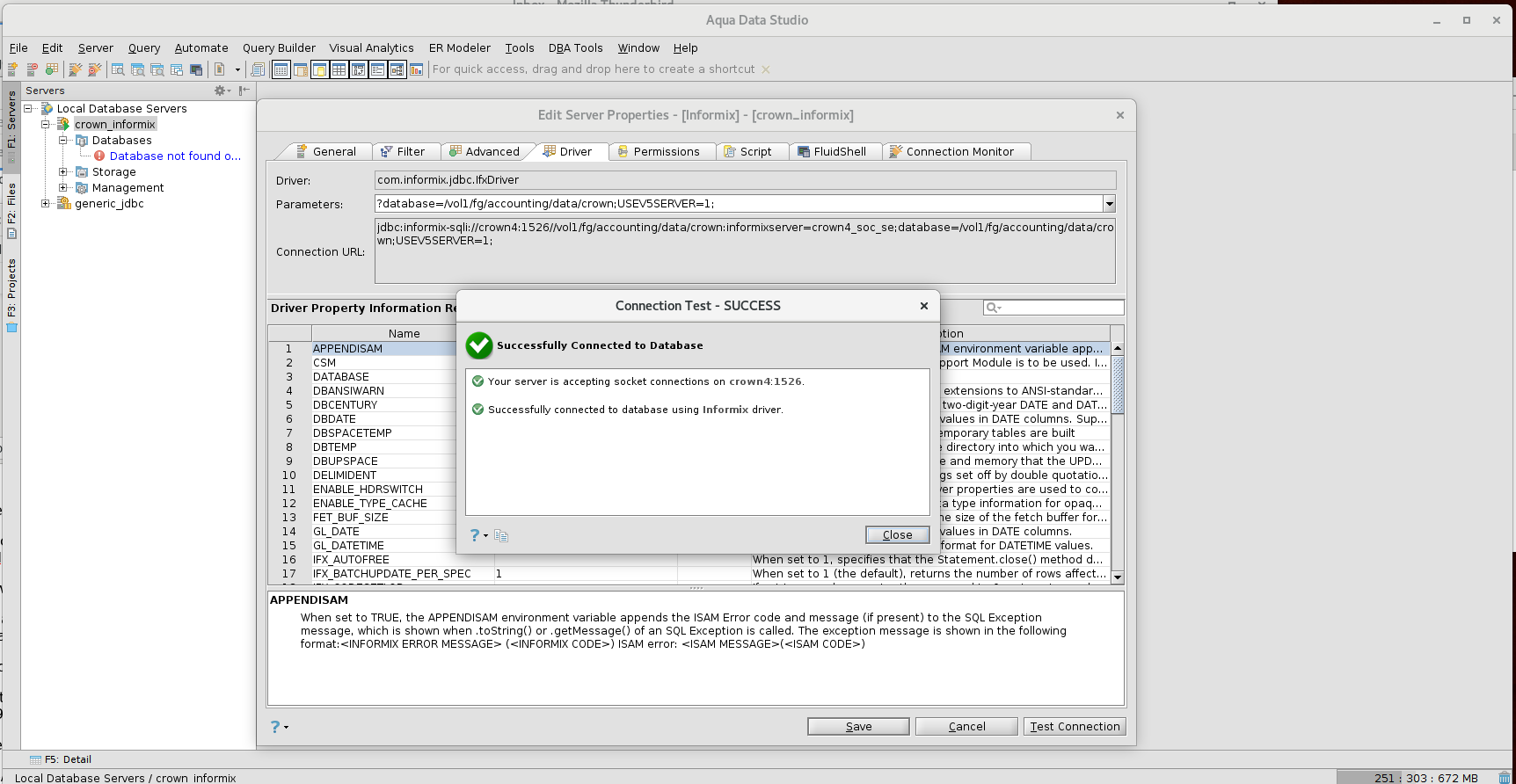Click the overlapping windows toolbar icon
The width and height of the screenshot is (1516, 784).
coord(177,69)
